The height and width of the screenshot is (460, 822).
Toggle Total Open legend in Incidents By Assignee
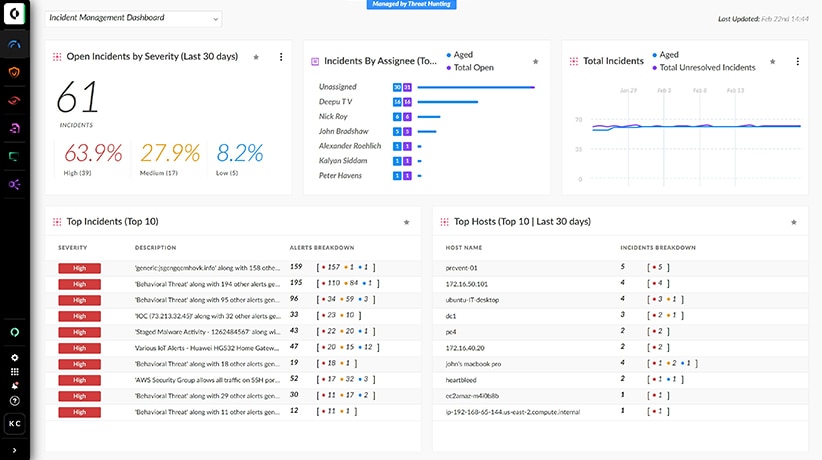coord(476,66)
